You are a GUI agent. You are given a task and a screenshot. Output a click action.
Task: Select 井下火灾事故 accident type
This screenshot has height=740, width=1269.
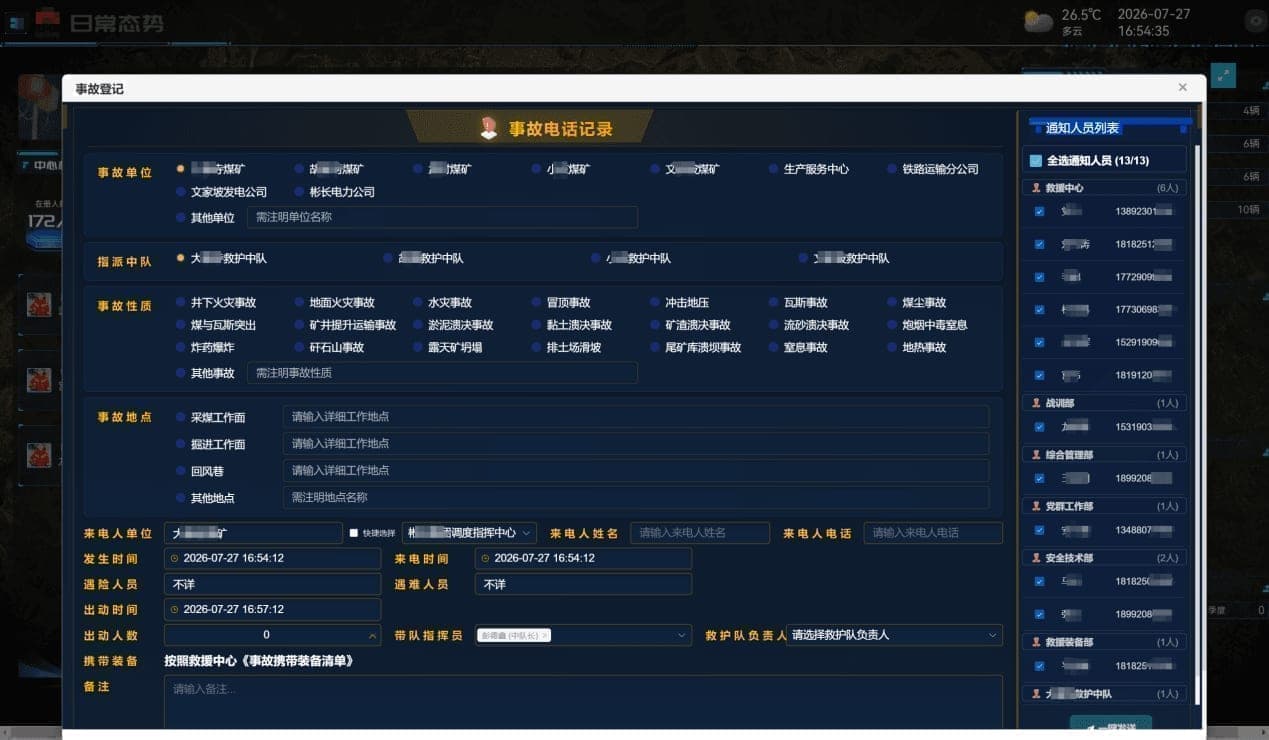(x=216, y=303)
